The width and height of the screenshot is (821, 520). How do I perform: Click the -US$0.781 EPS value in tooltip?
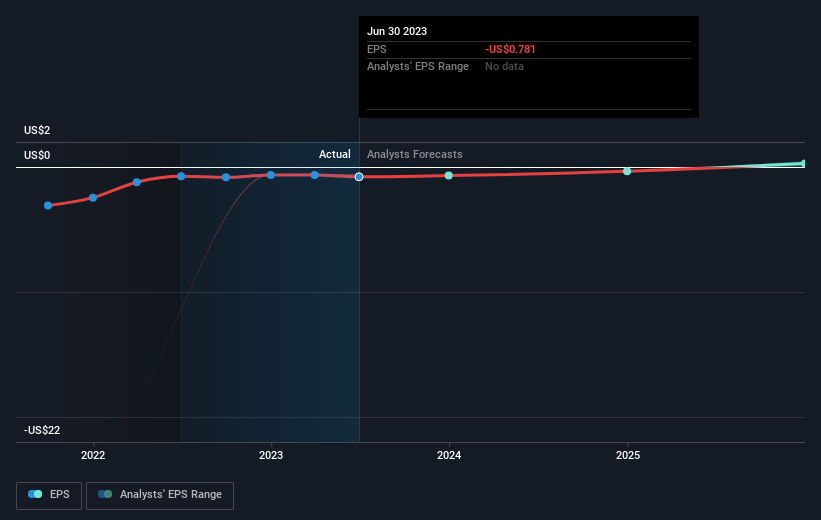coord(510,49)
